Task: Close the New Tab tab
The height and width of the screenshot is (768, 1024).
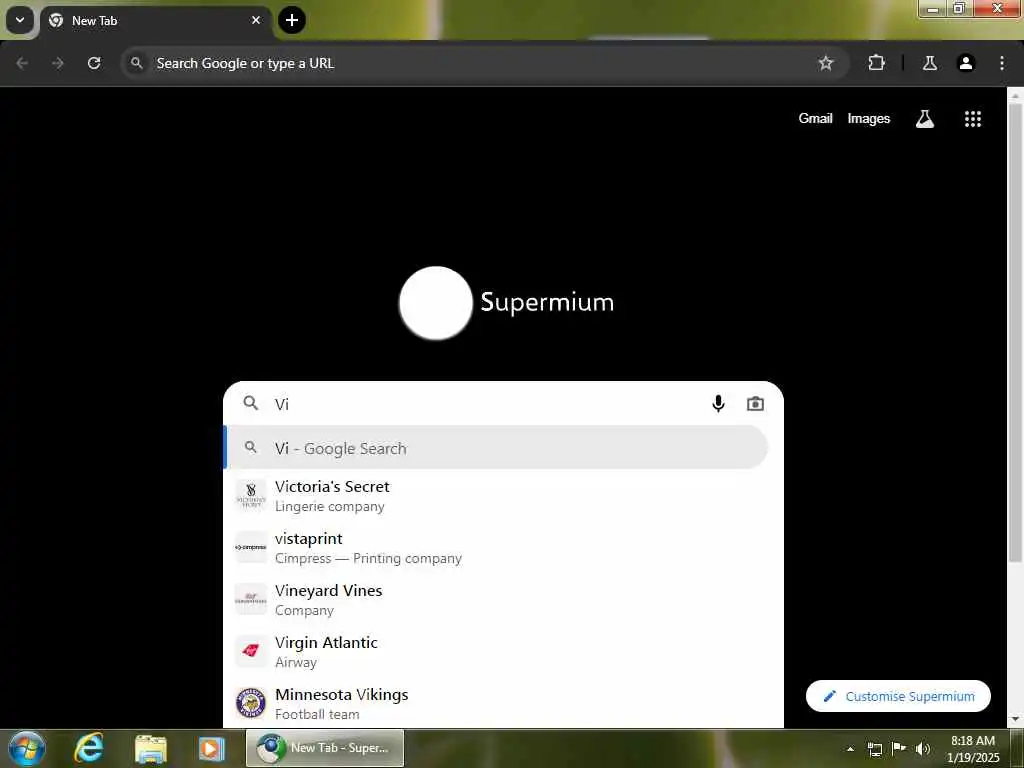Action: tap(256, 20)
